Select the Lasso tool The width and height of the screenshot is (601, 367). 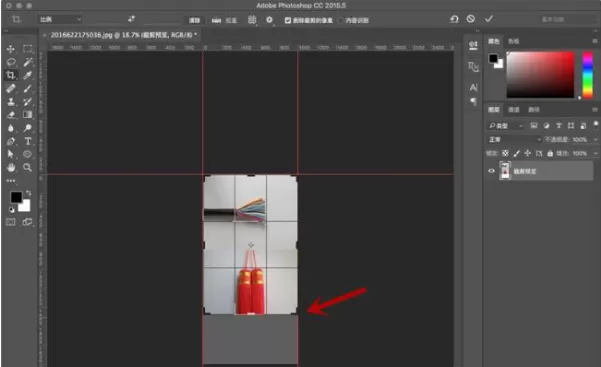[x=11, y=62]
